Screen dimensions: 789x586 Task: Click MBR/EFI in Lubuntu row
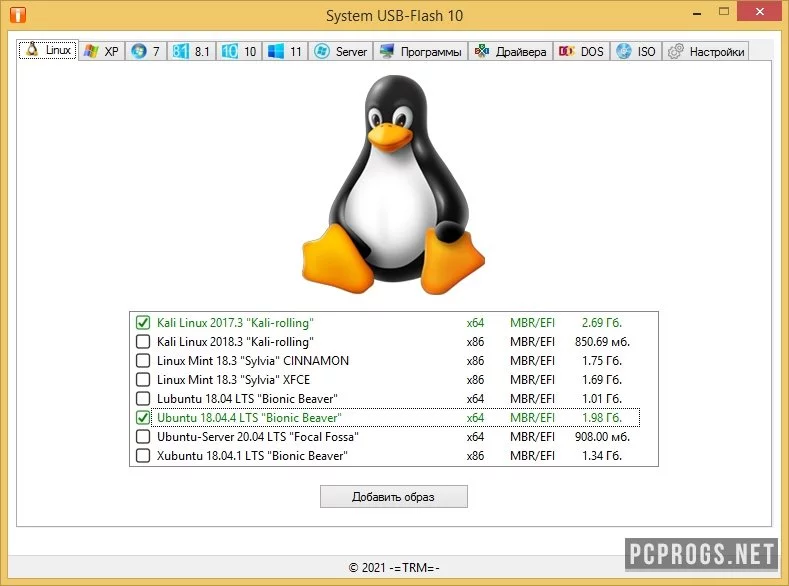(532, 398)
